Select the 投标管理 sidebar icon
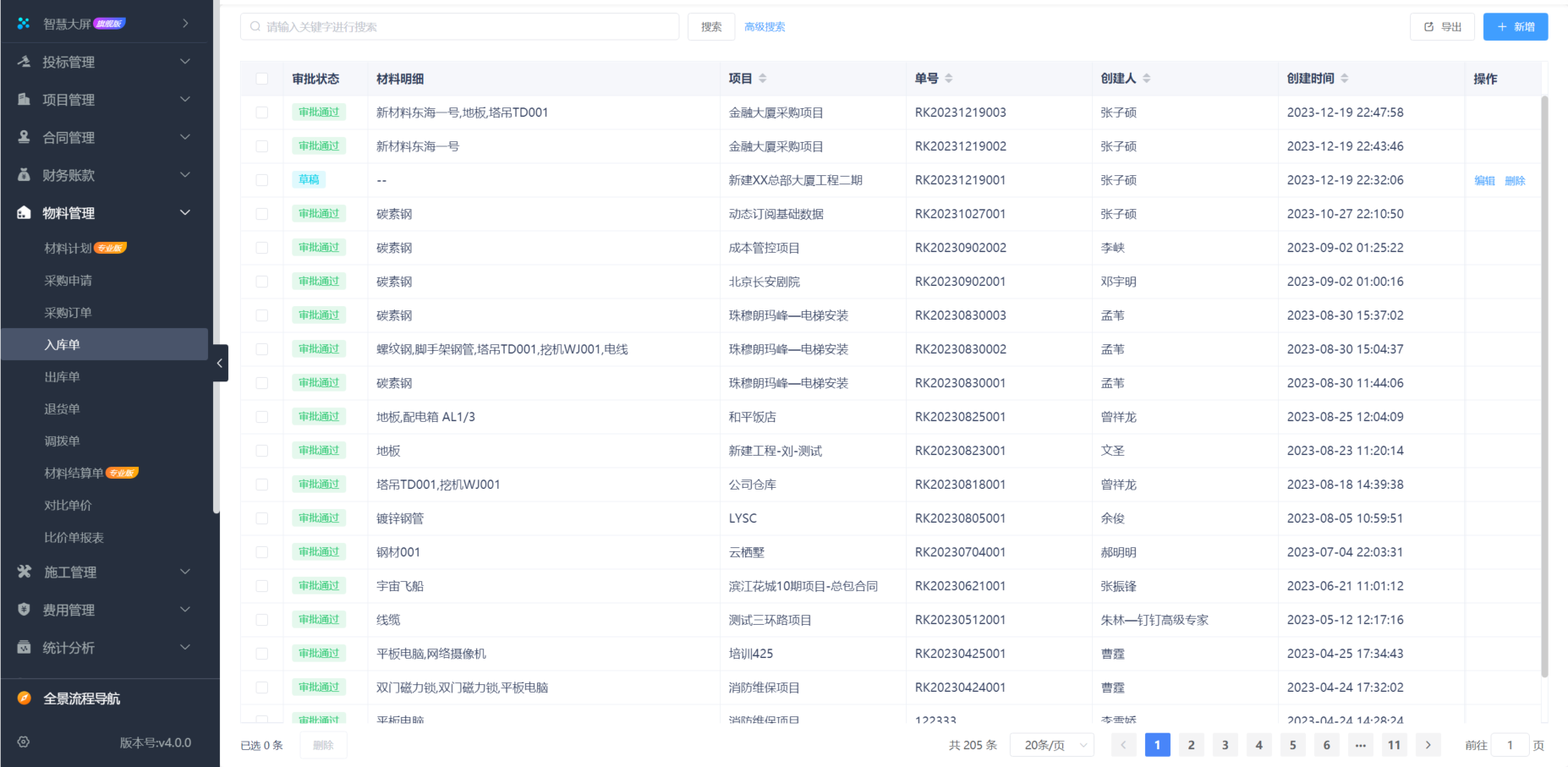 (23, 61)
